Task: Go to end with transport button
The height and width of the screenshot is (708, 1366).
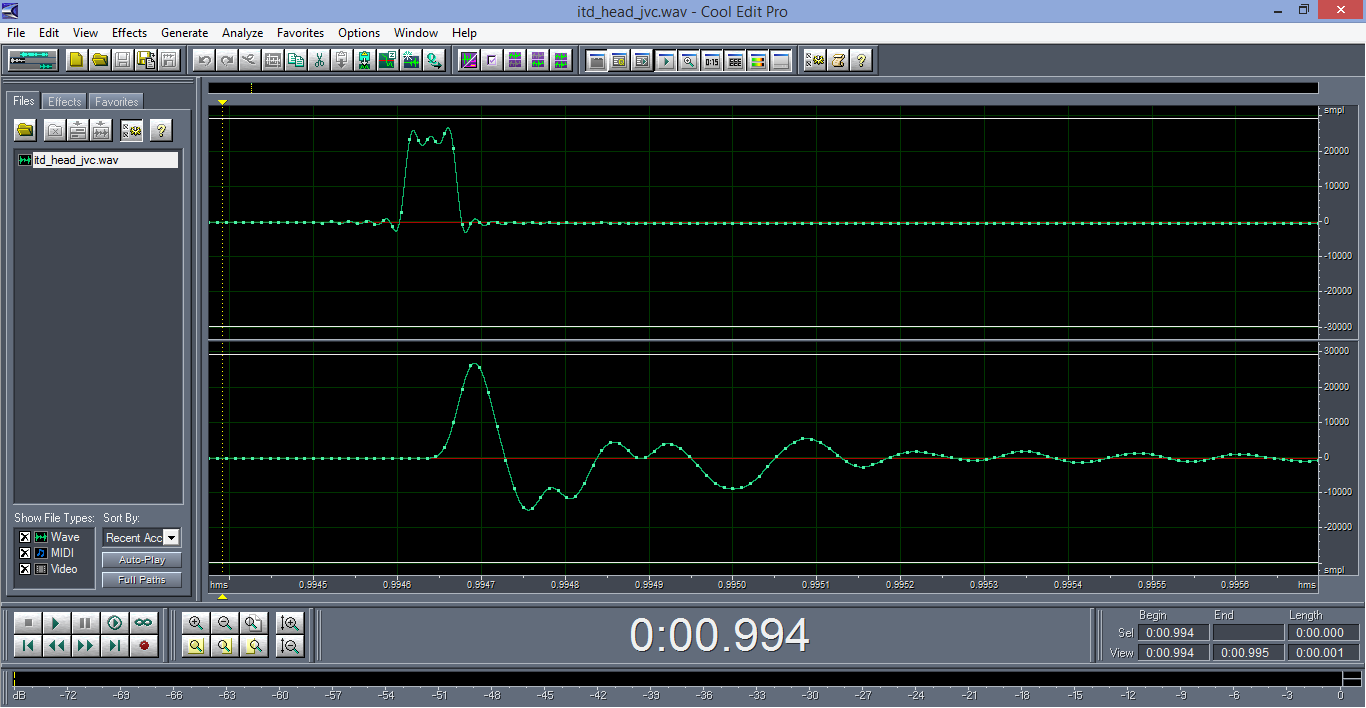Action: (x=115, y=646)
